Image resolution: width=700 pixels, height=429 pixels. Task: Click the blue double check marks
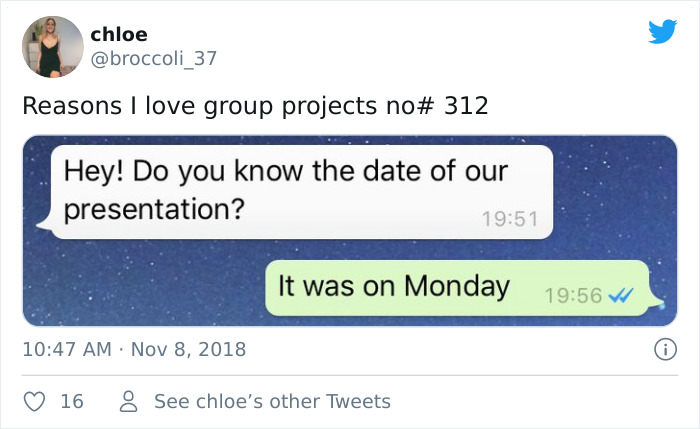click(x=621, y=295)
